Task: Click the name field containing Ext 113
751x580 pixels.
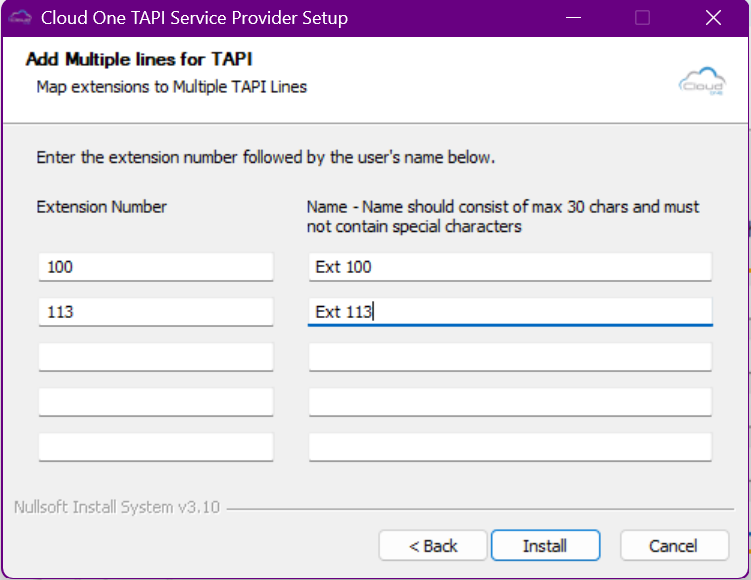Action: coord(510,312)
